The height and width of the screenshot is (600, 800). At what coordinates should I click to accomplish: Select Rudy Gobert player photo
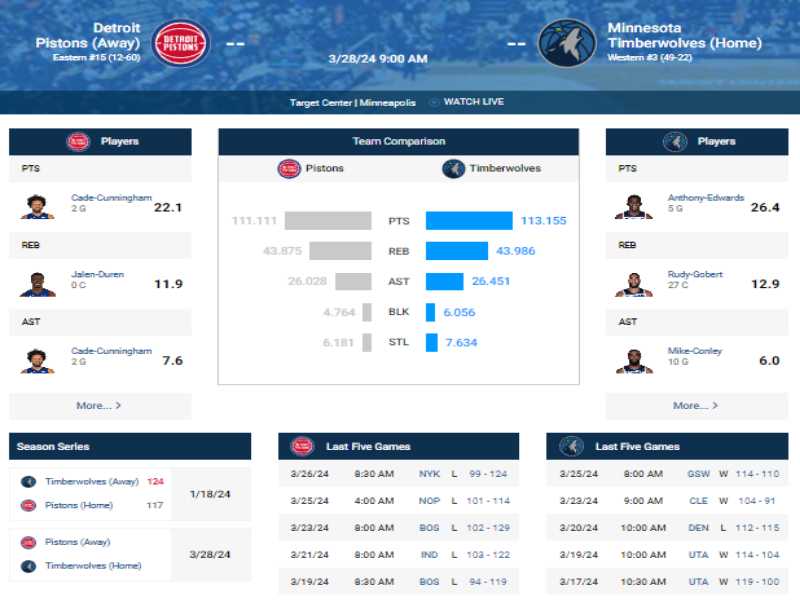point(634,284)
